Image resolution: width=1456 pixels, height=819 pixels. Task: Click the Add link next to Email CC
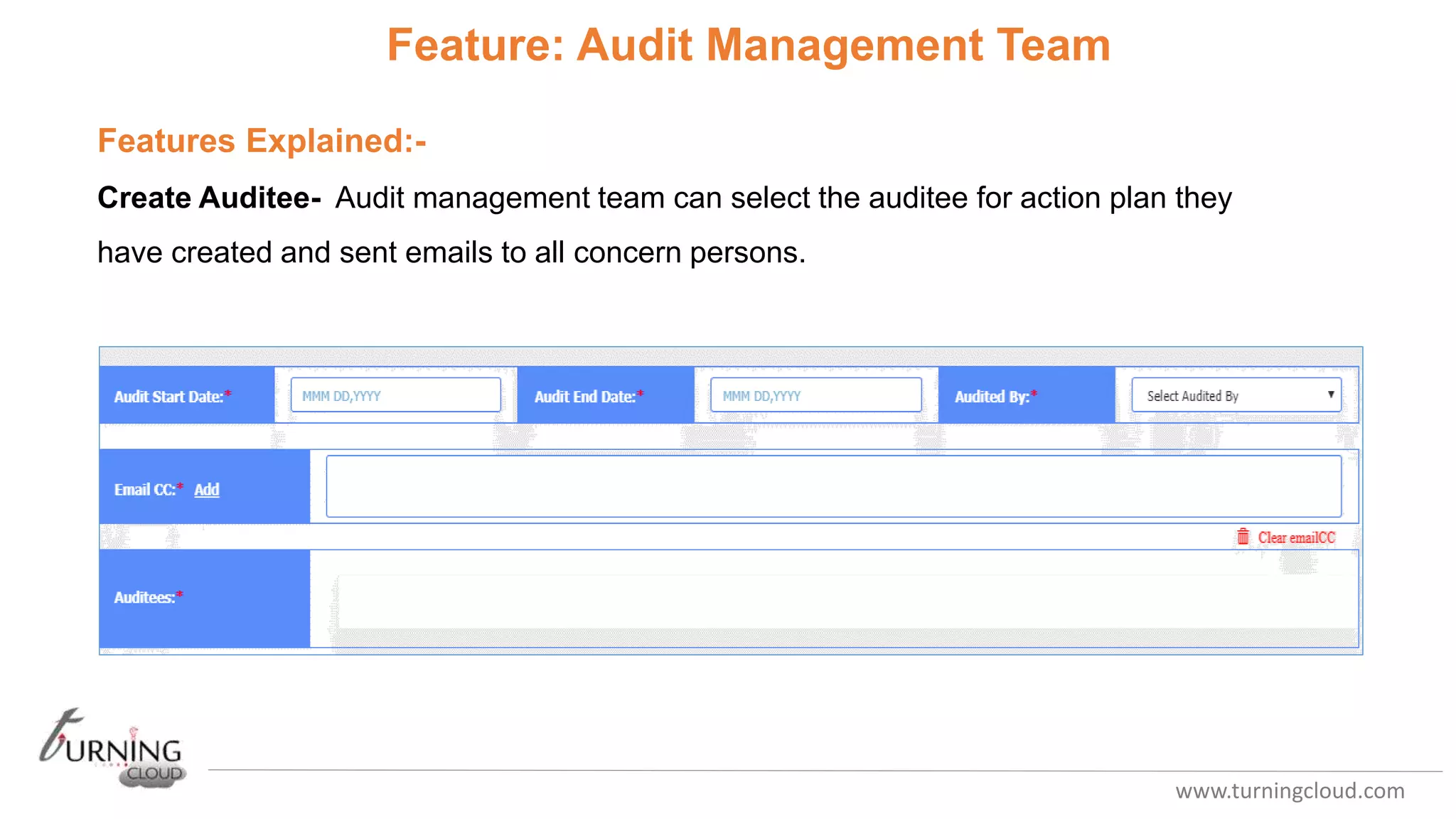207,489
